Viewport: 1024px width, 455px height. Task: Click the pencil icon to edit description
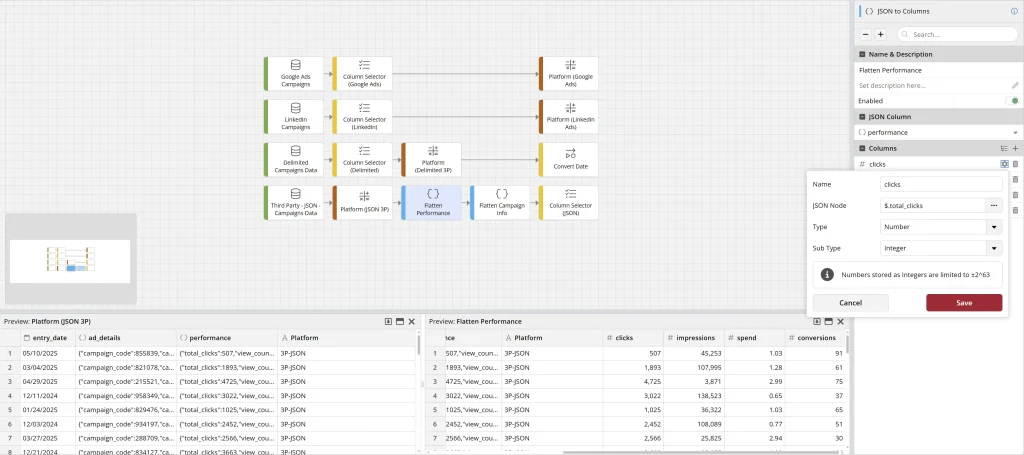[1015, 86]
